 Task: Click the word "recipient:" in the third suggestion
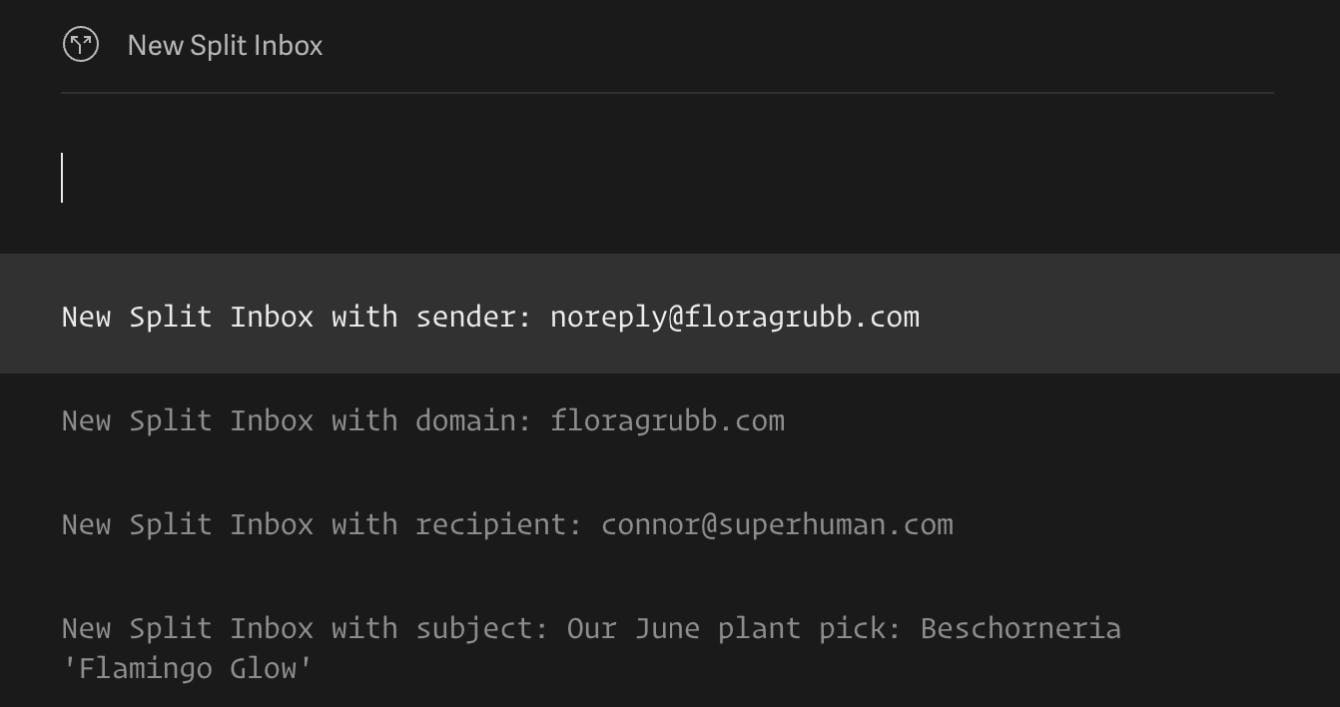[x=499, y=525]
